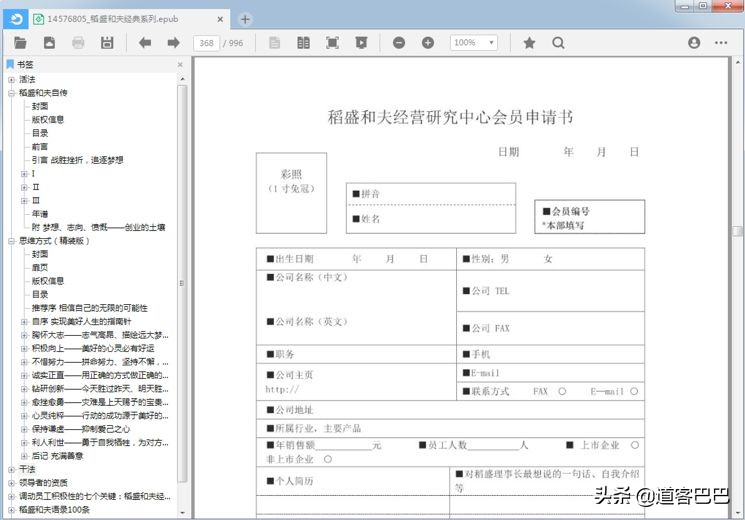The width and height of the screenshot is (745, 520).
Task: Open 利人利世 chapter entry
Action: (x=100, y=442)
